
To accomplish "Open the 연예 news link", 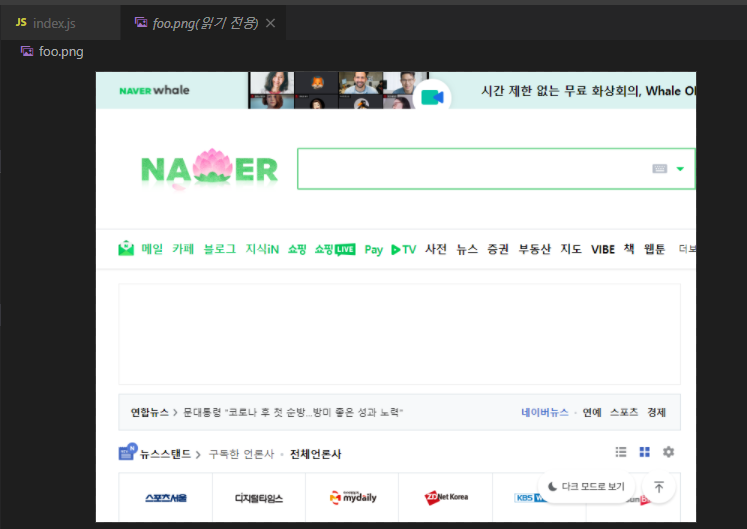I will pyautogui.click(x=592, y=412).
